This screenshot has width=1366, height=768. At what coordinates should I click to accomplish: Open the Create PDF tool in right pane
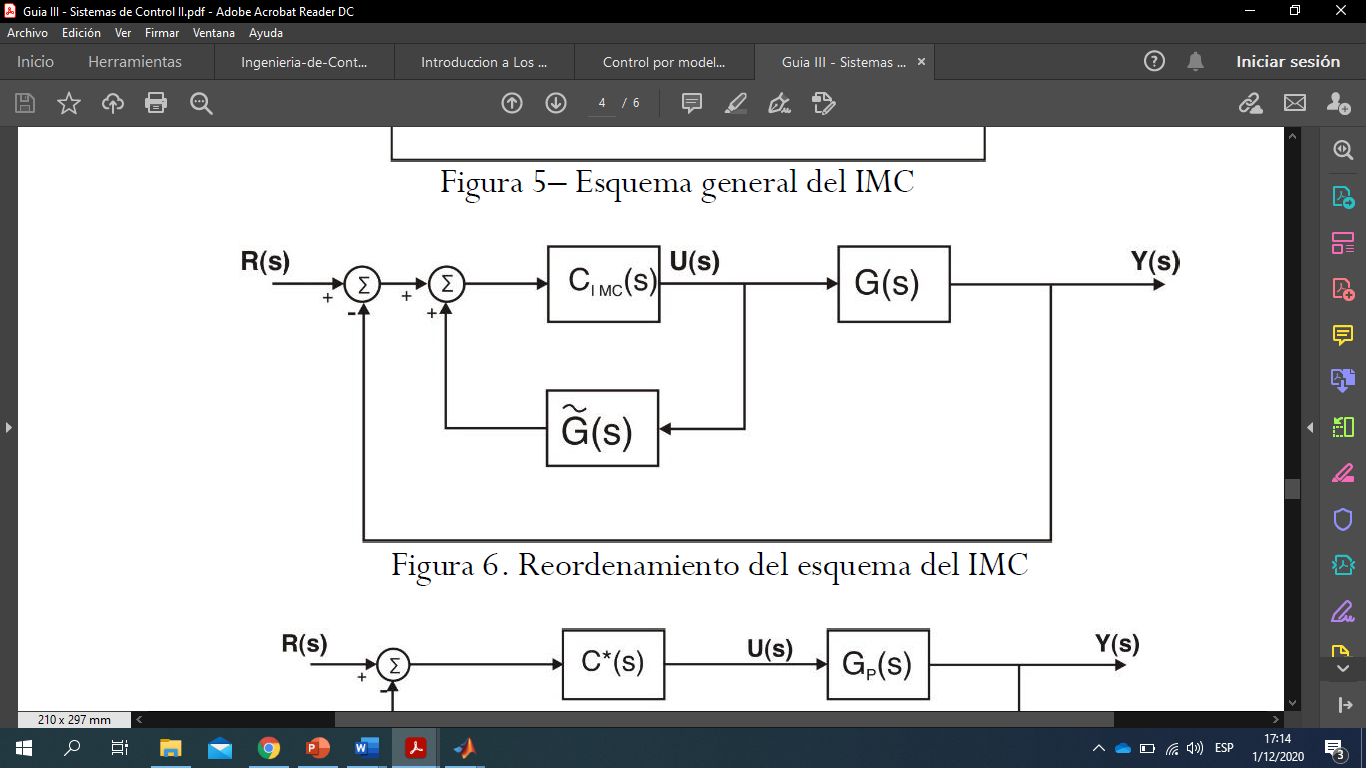click(1343, 288)
